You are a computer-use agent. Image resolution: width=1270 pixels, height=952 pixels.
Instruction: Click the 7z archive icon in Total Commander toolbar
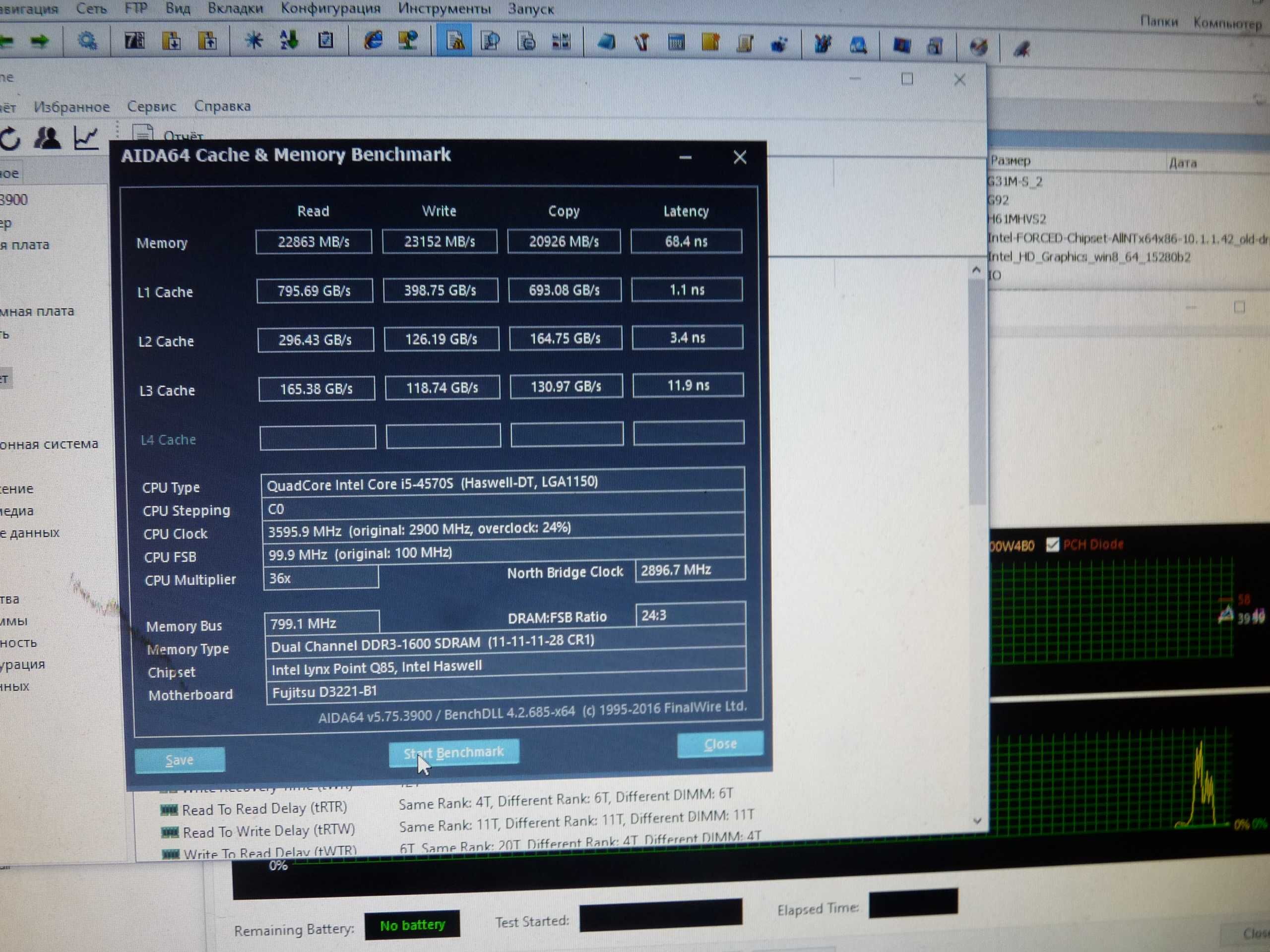click(x=134, y=41)
